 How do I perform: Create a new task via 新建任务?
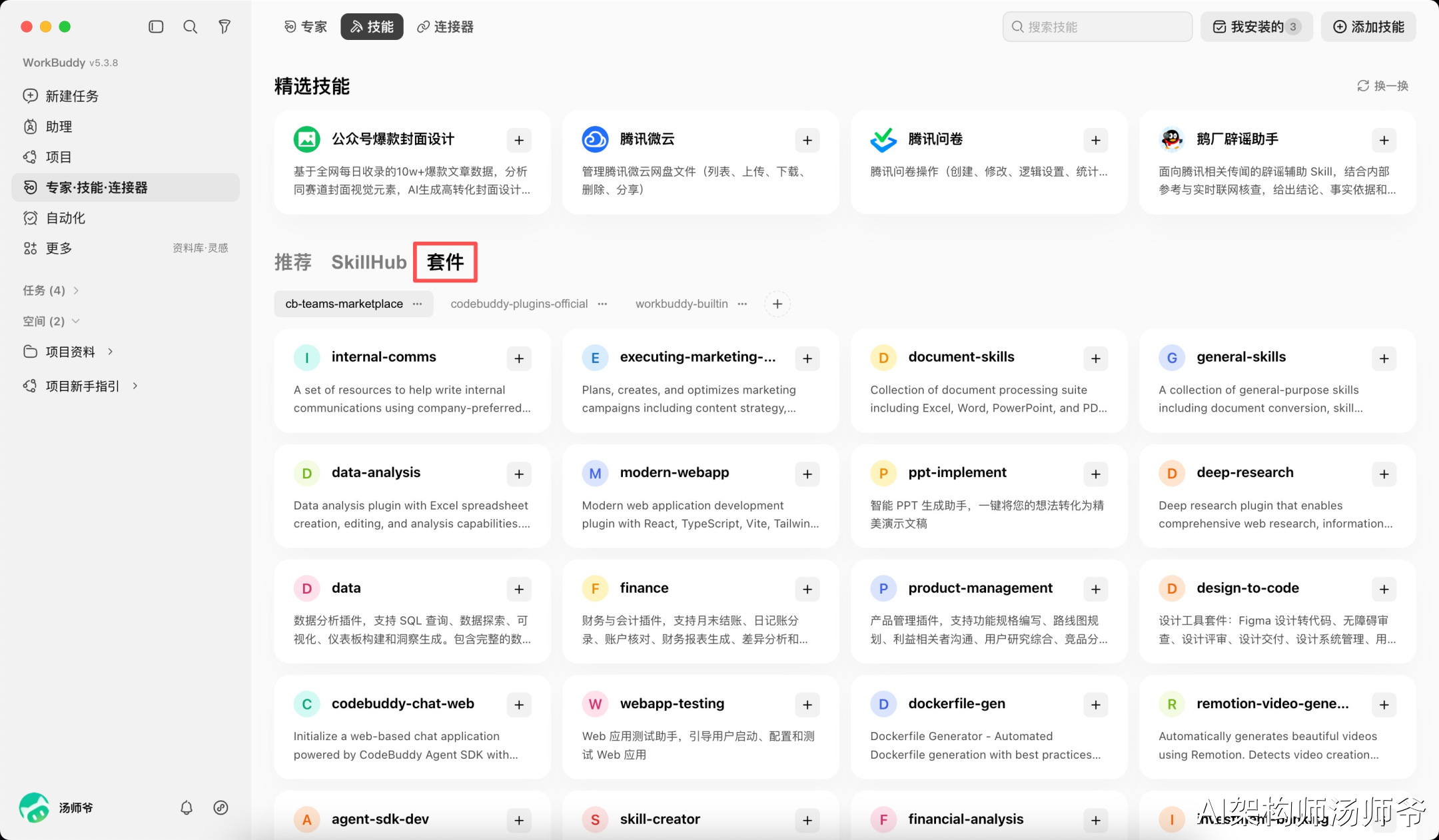125,96
